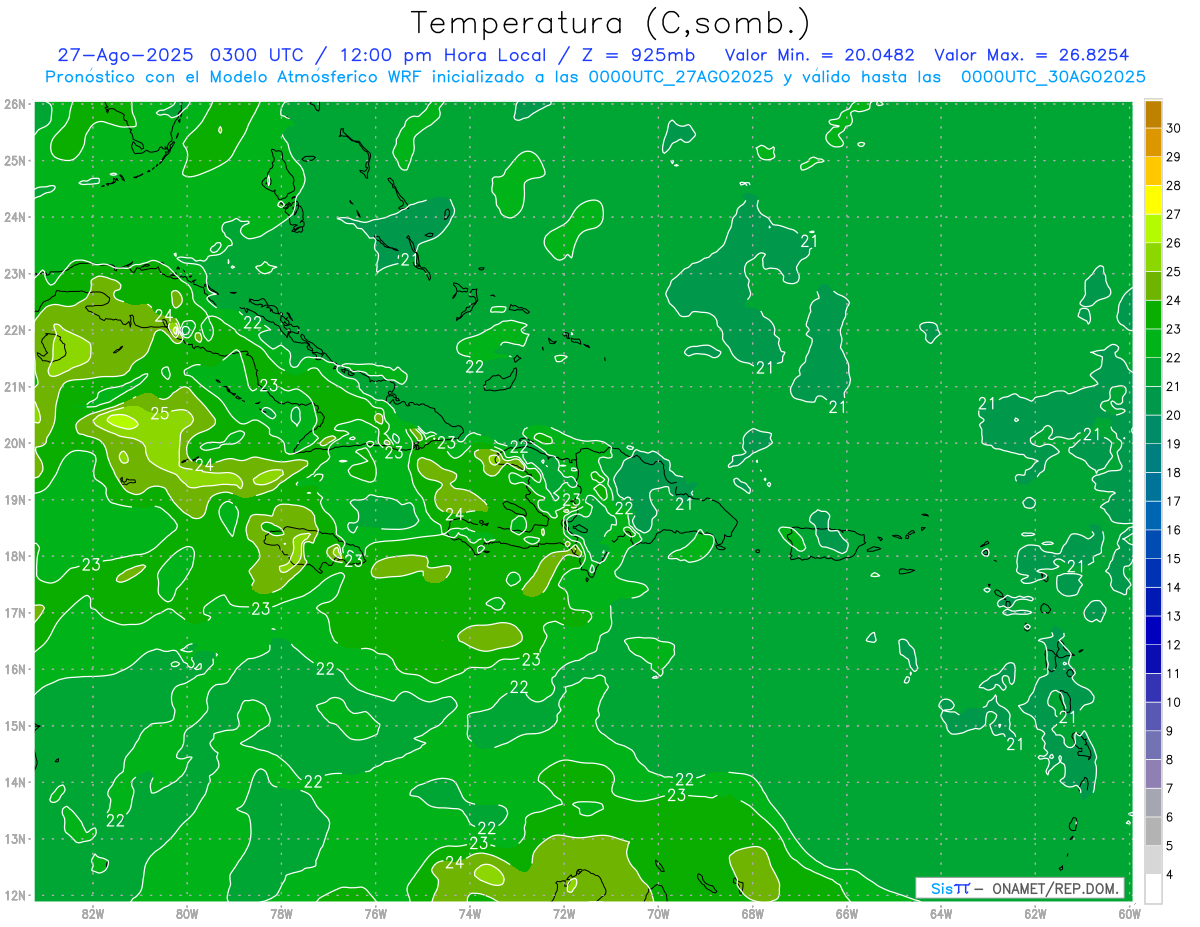1200x927 pixels.
Task: Click the 14N latitude axis label
Action: (14, 782)
